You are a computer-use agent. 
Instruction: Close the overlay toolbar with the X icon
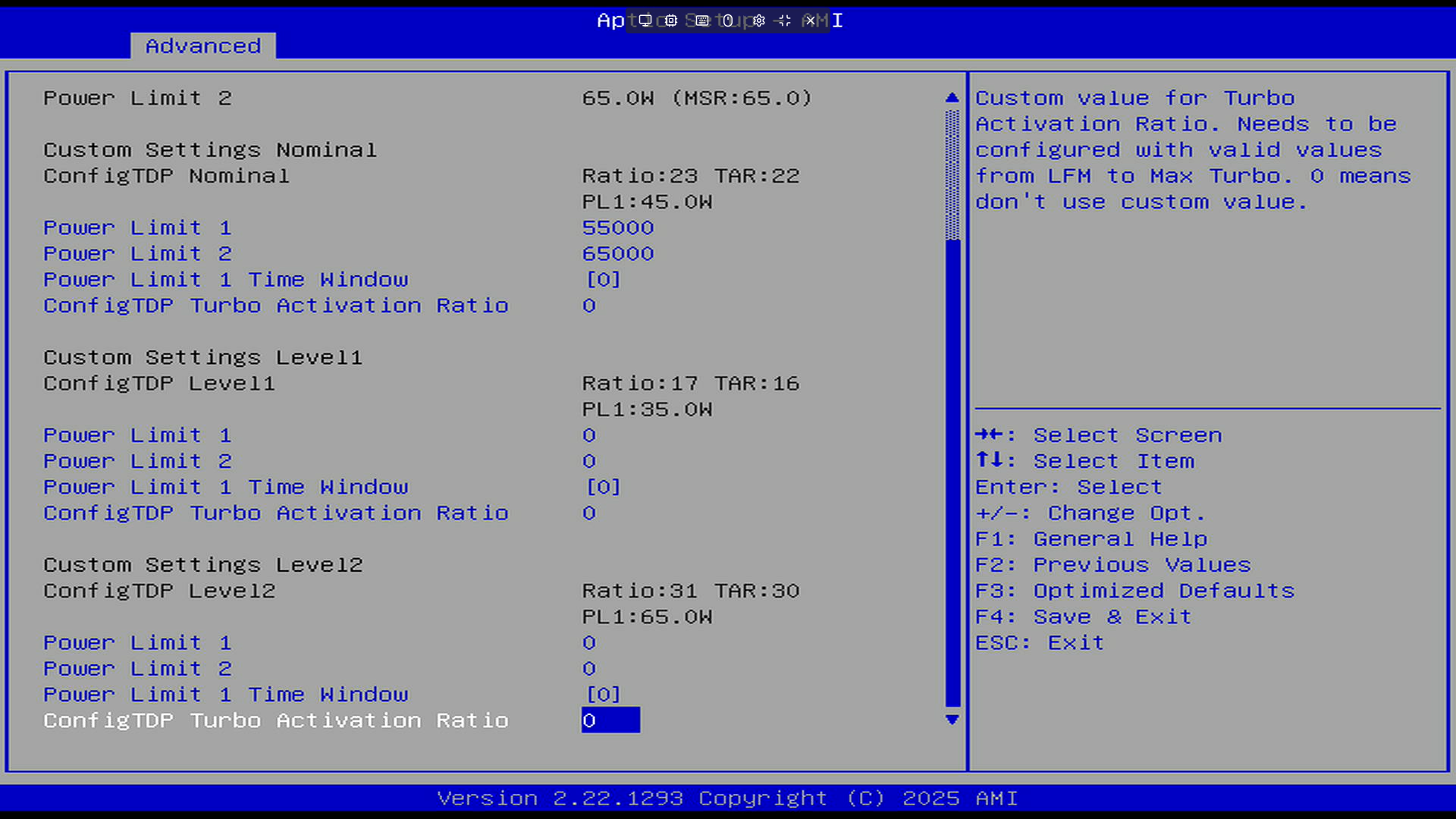[x=810, y=20]
